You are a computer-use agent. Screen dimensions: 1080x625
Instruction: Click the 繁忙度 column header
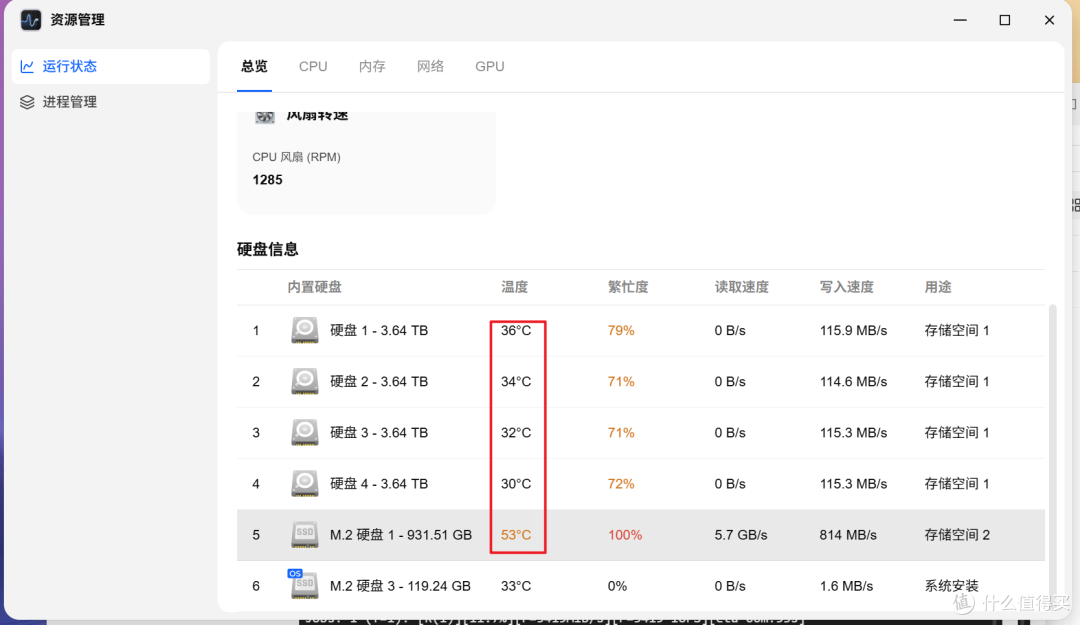click(x=627, y=287)
